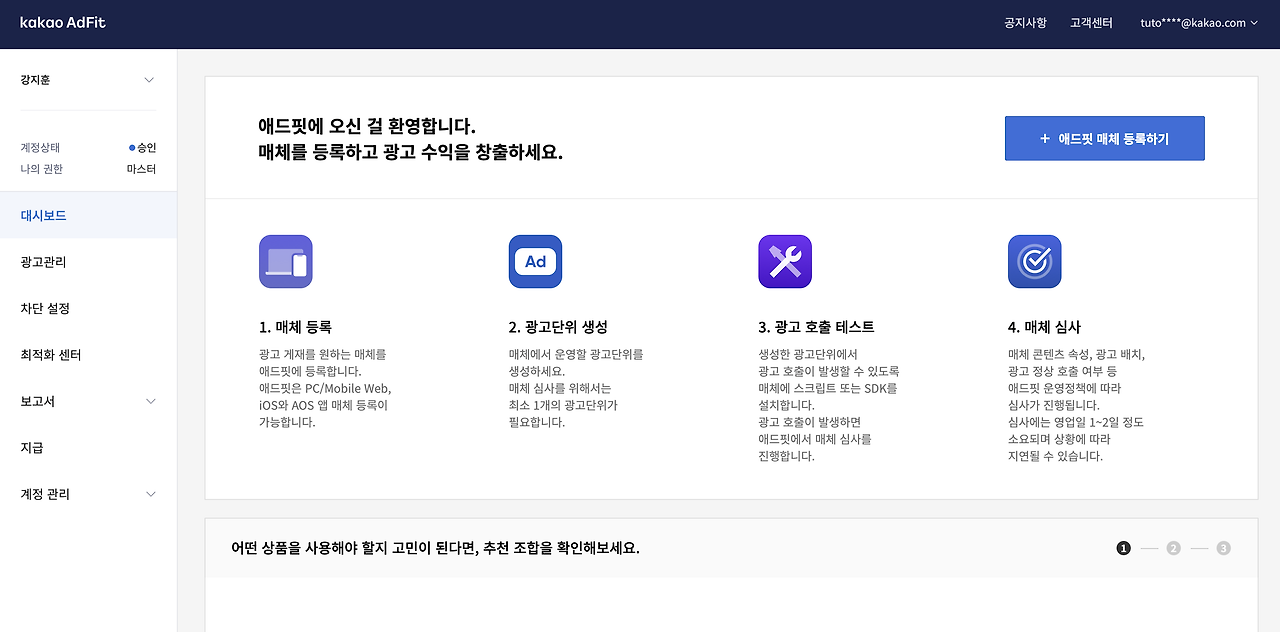Image resolution: width=1280 pixels, height=632 pixels.
Task: Go to recommendation slide step 2
Action: click(x=1173, y=548)
